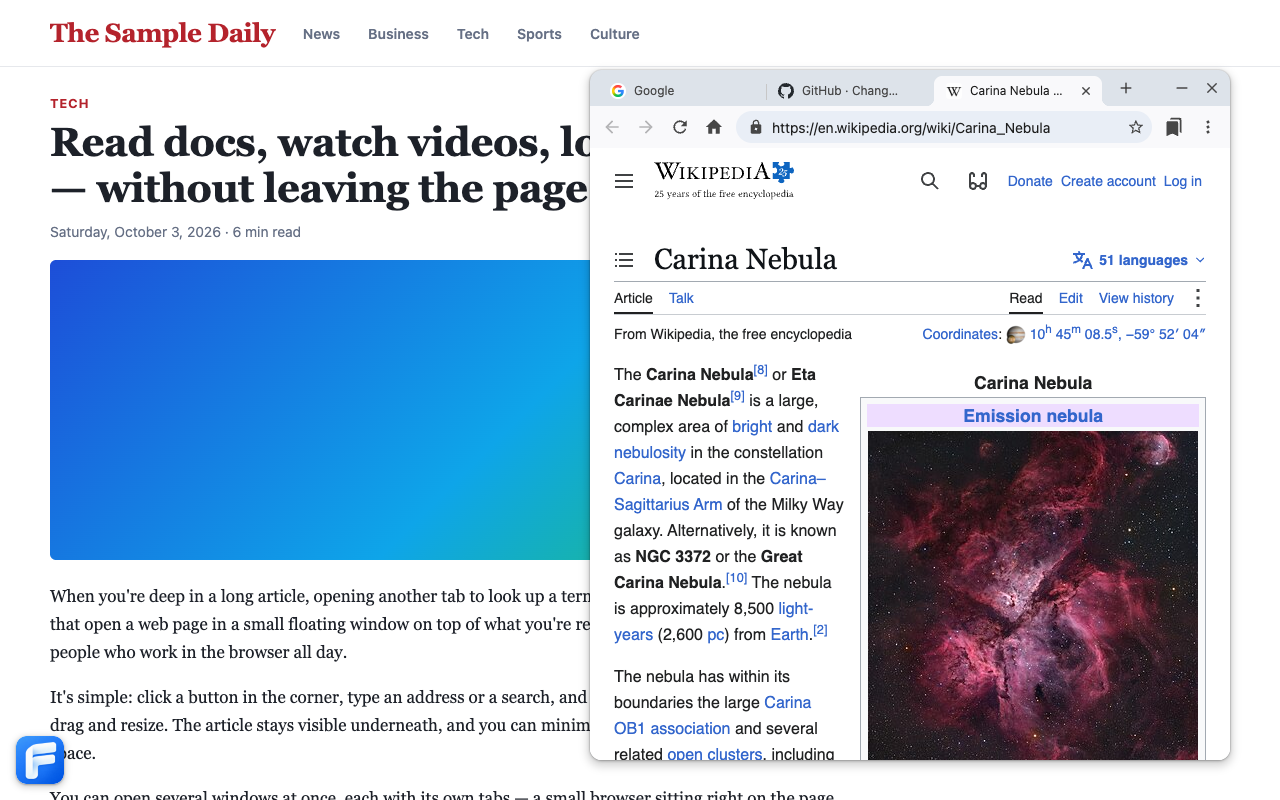Click the Carina Nebula infobox photo
This screenshot has width=1280, height=800.
1033,595
